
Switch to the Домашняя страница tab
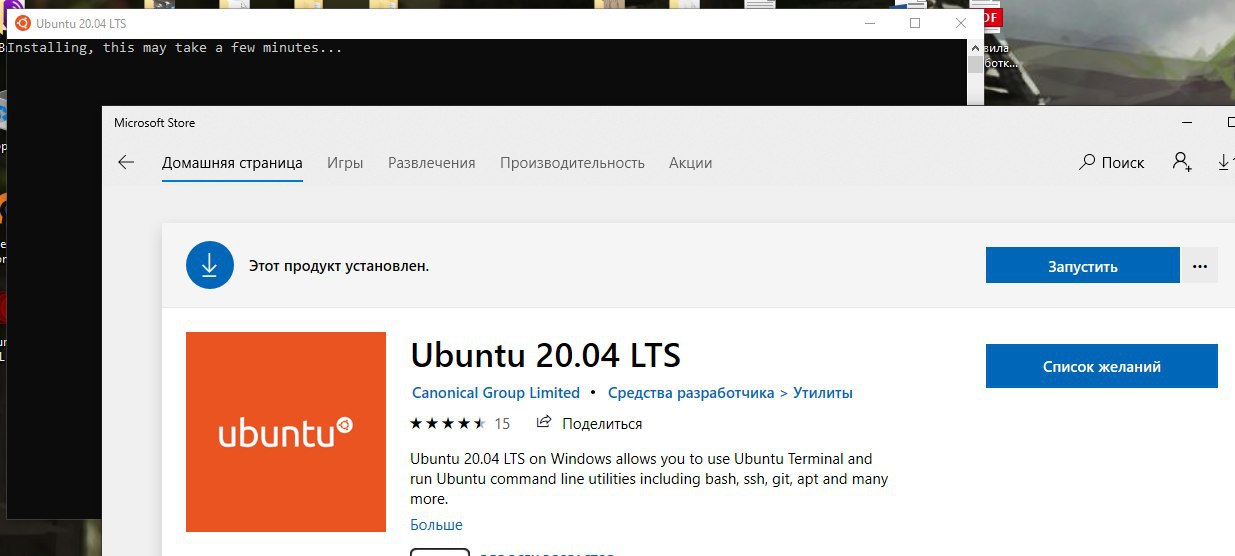[232, 163]
